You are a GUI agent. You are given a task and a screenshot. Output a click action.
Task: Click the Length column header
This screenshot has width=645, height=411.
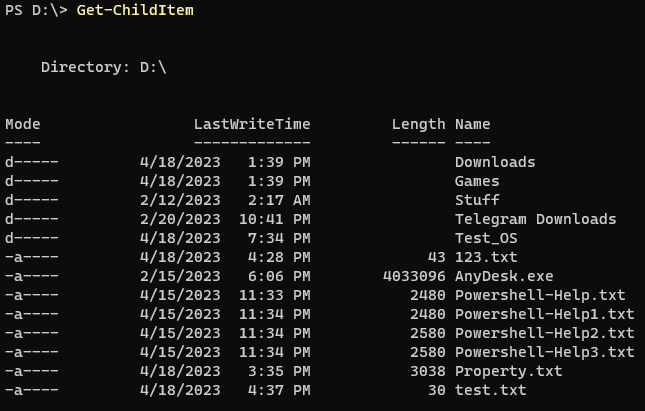click(418, 124)
